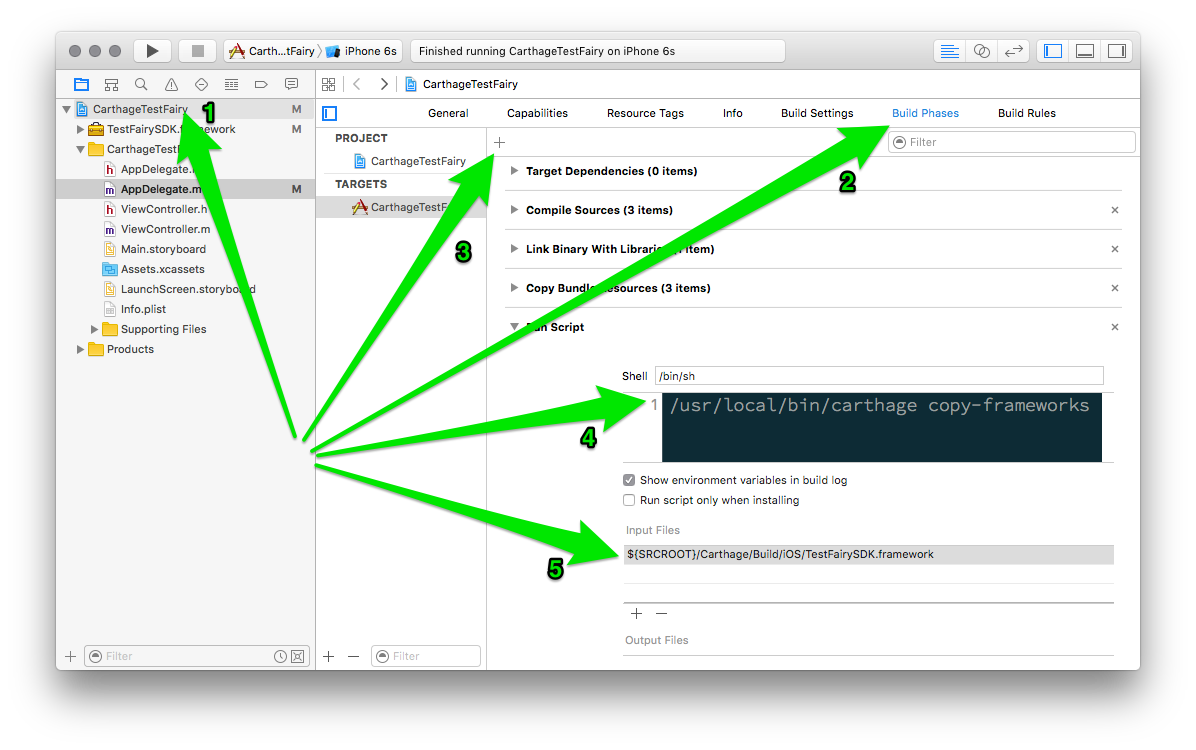
Task: Open the issue navigator warning icon
Action: 171,84
